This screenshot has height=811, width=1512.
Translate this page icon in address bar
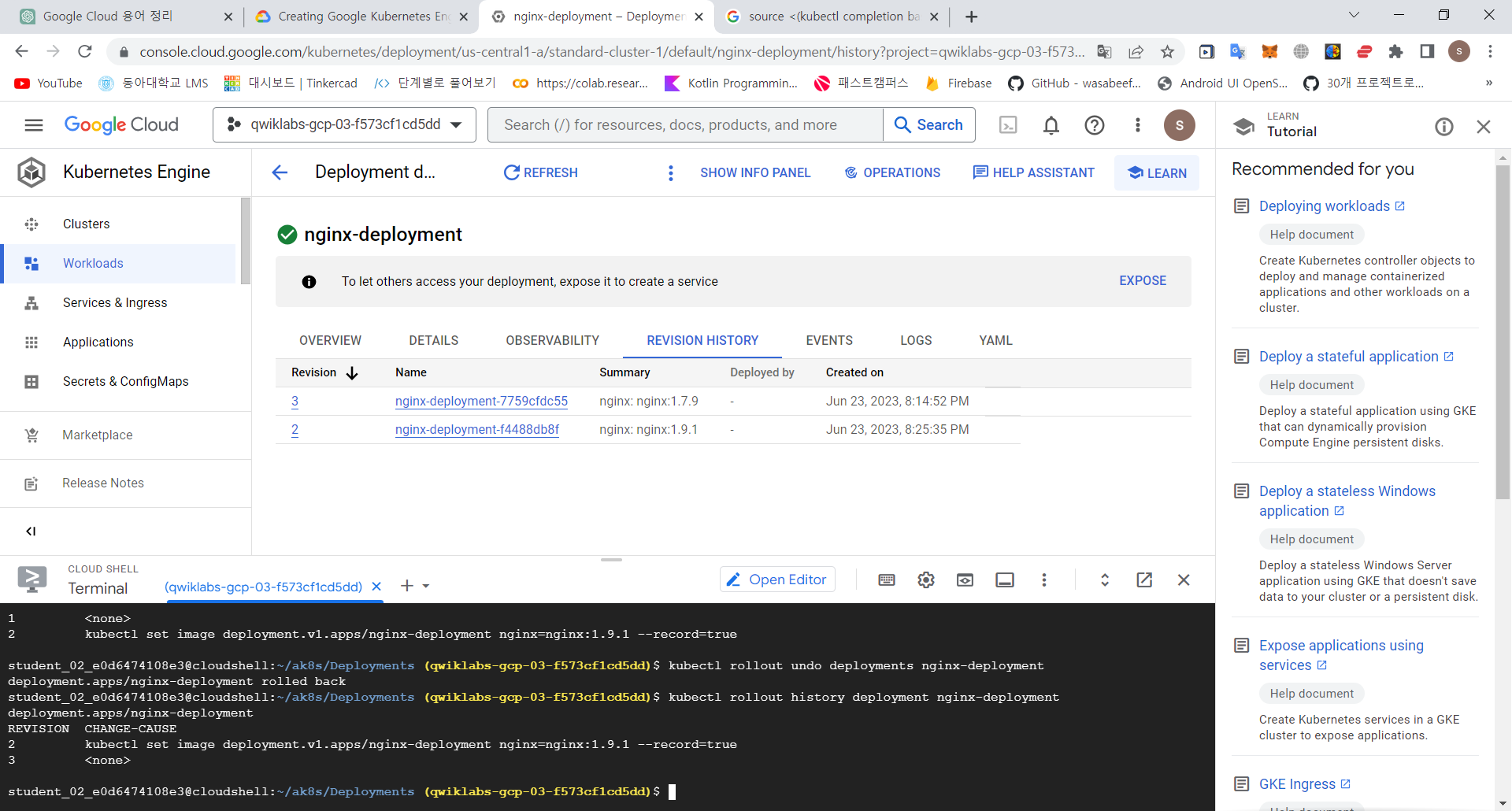[x=1104, y=52]
